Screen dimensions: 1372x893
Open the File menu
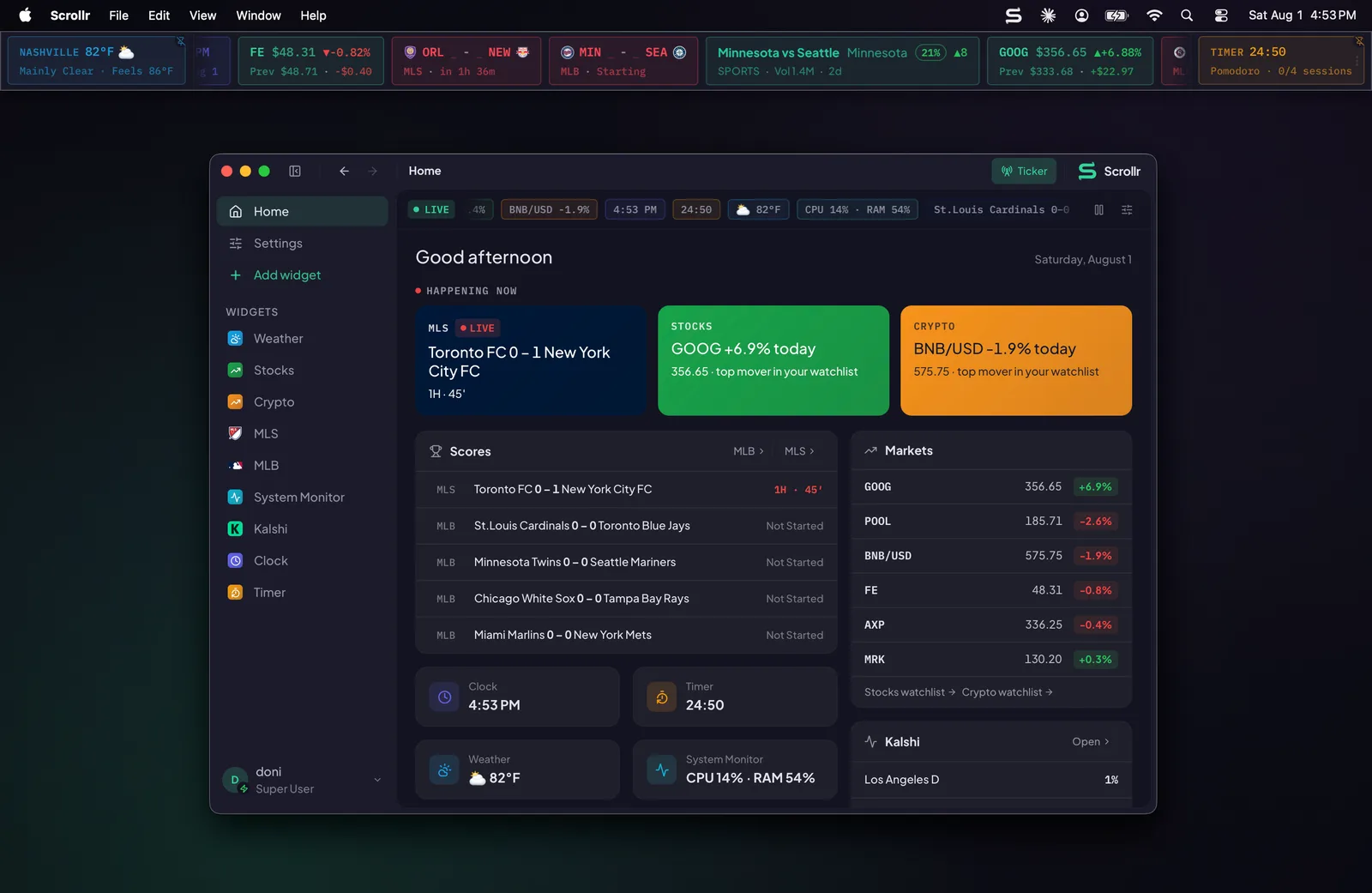(118, 15)
